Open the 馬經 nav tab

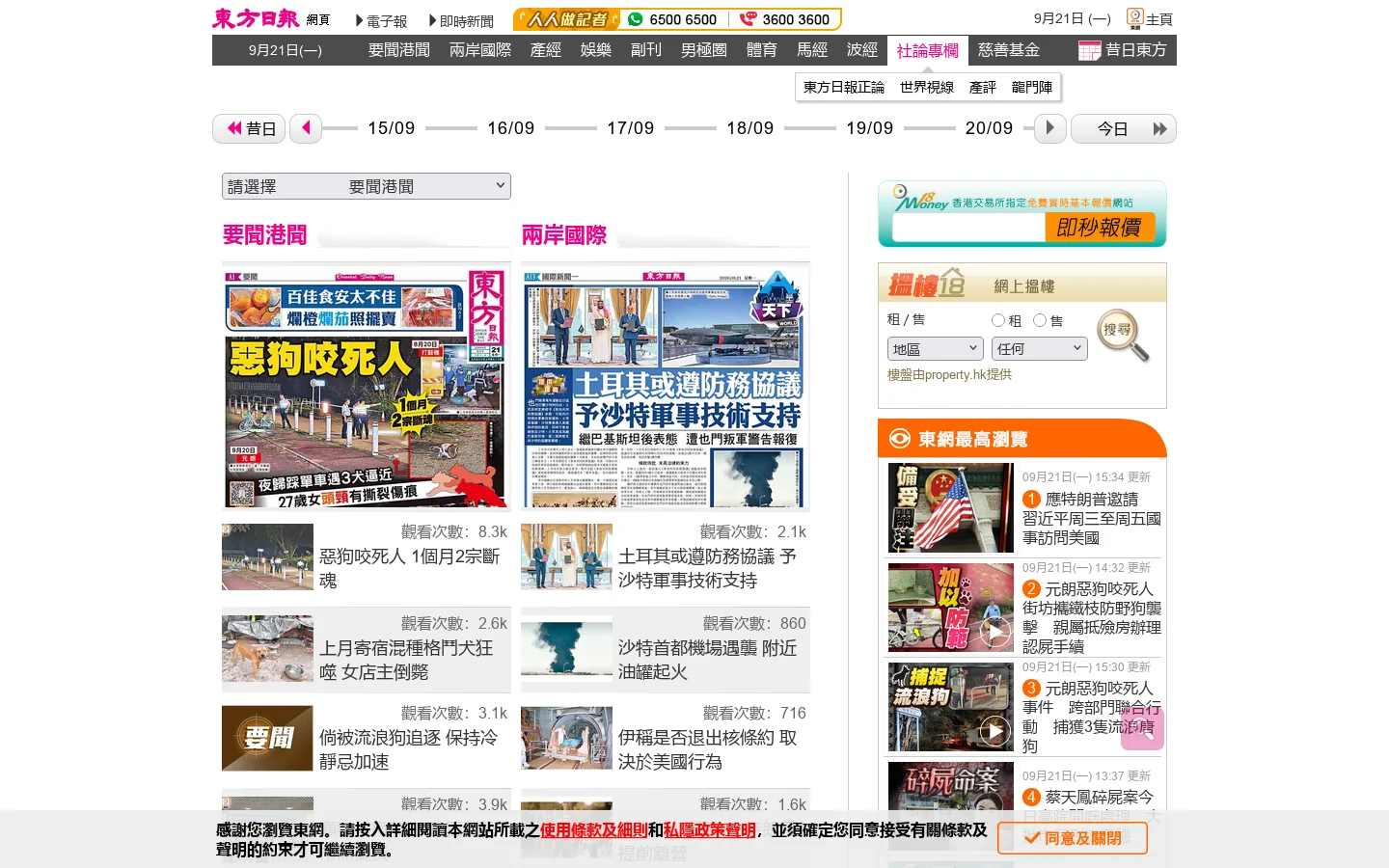(x=812, y=50)
